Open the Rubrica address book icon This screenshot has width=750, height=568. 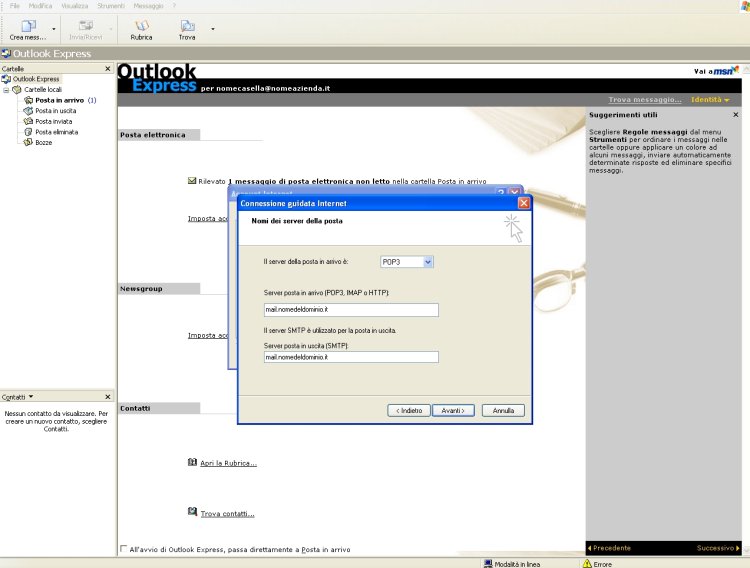[x=142, y=26]
